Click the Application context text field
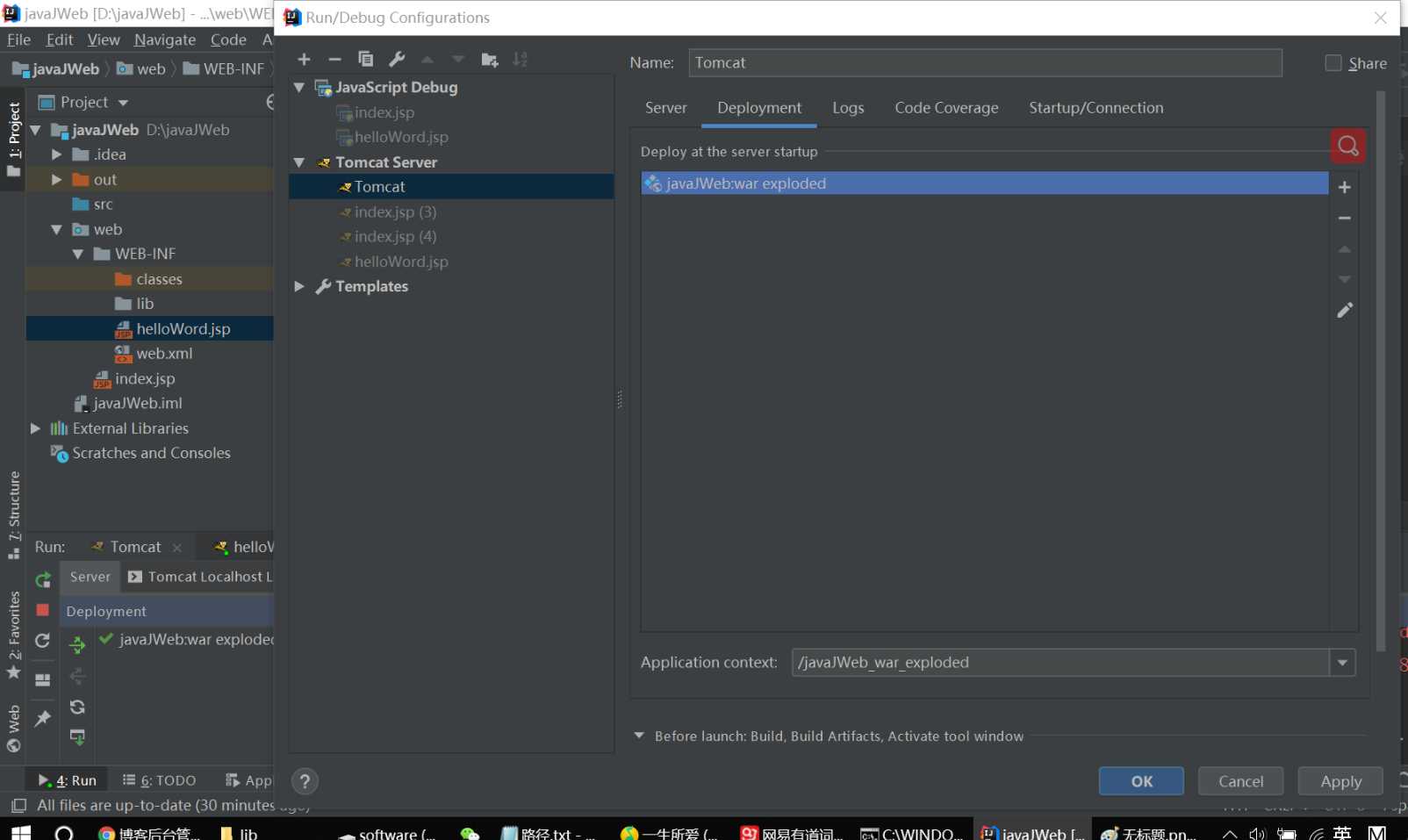The height and width of the screenshot is (840, 1408). coord(1060,663)
